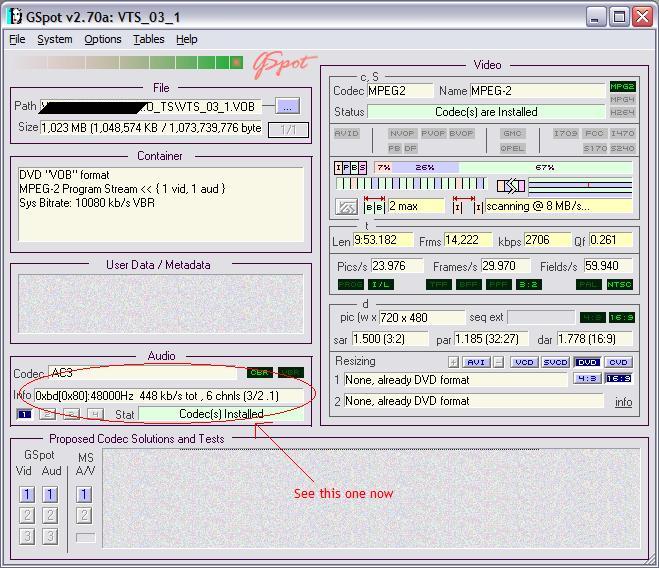The height and width of the screenshot is (568, 659).
Task: Select the DVD resizing target
Action: pos(587,362)
